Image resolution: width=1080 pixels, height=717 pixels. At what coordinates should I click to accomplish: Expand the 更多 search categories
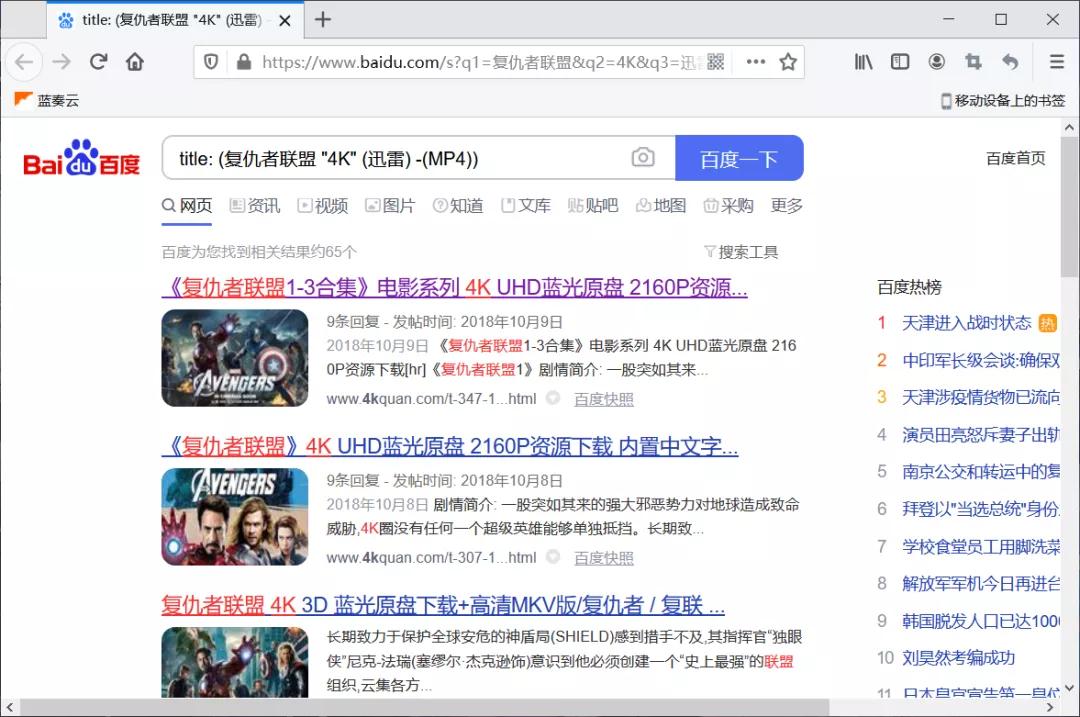787,206
